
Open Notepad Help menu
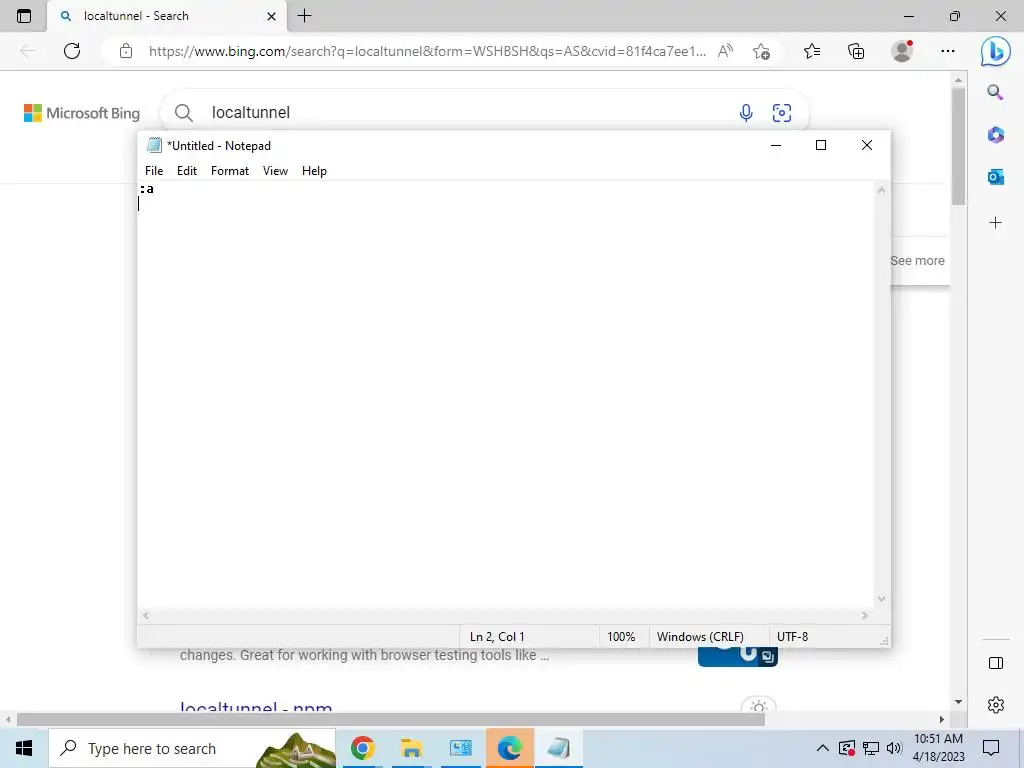pos(314,170)
